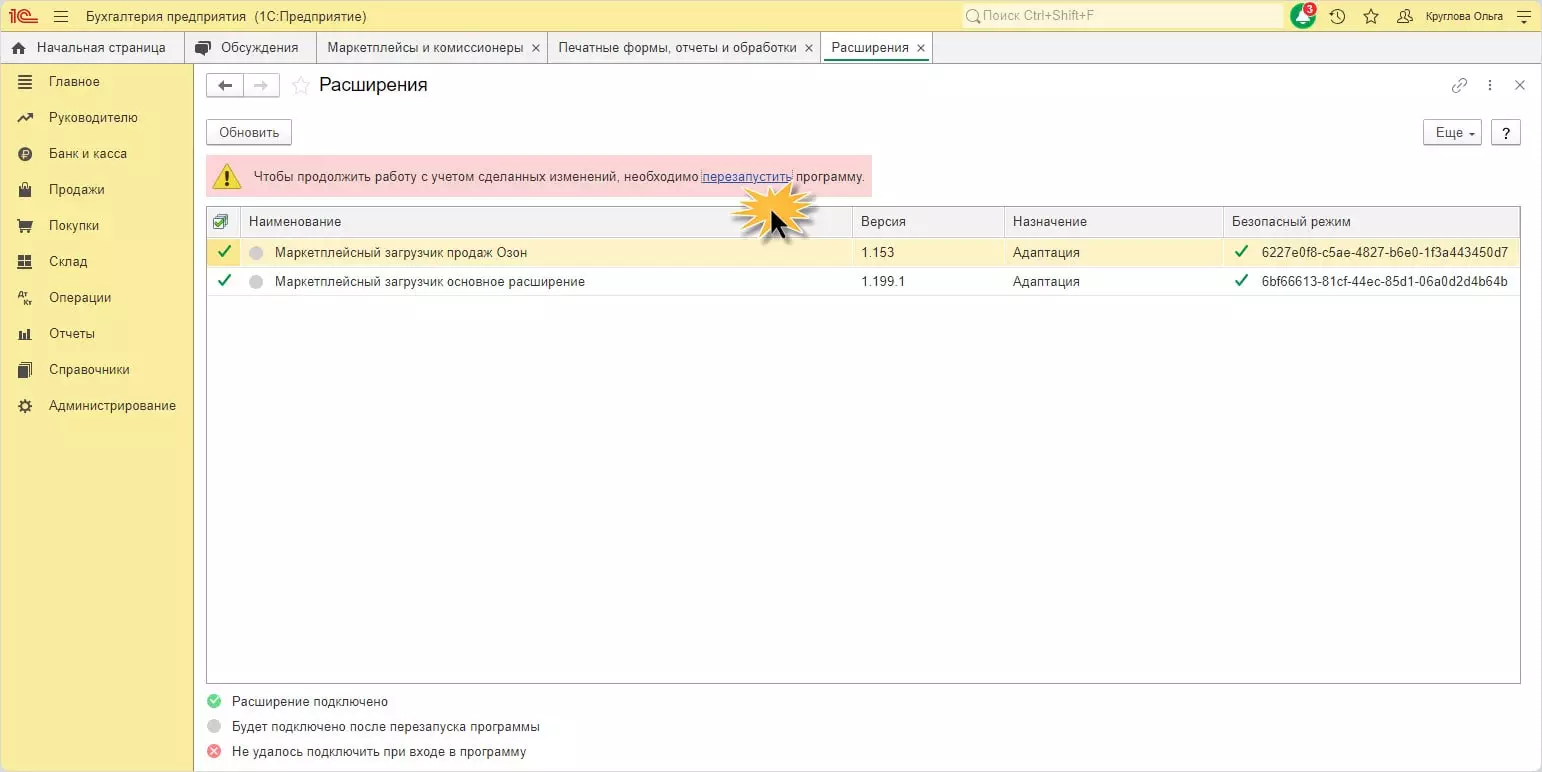Toggle the check-all header icon in the table
Viewport: 1542px width, 772px height.
click(x=221, y=222)
